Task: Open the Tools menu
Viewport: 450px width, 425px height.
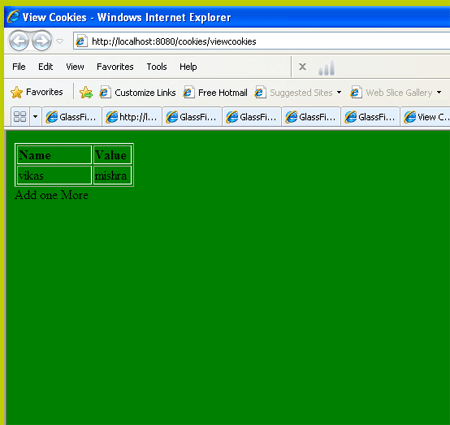Action: 157,67
